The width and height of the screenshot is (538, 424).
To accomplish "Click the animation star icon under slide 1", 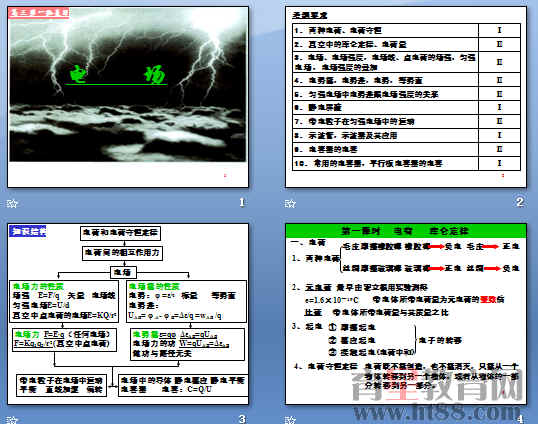I will click(12, 204).
